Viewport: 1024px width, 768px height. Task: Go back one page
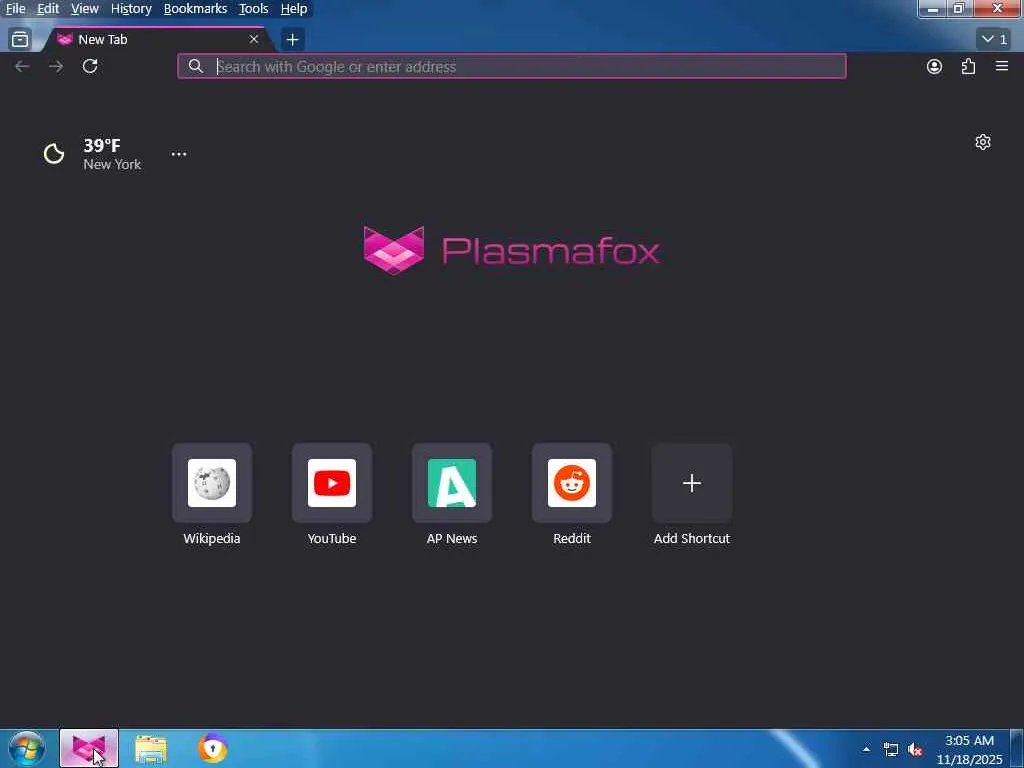point(22,66)
